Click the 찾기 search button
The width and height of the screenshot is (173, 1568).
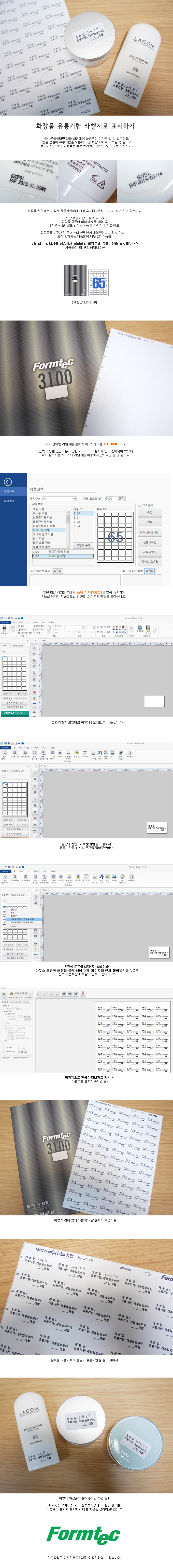pyautogui.click(x=121, y=498)
